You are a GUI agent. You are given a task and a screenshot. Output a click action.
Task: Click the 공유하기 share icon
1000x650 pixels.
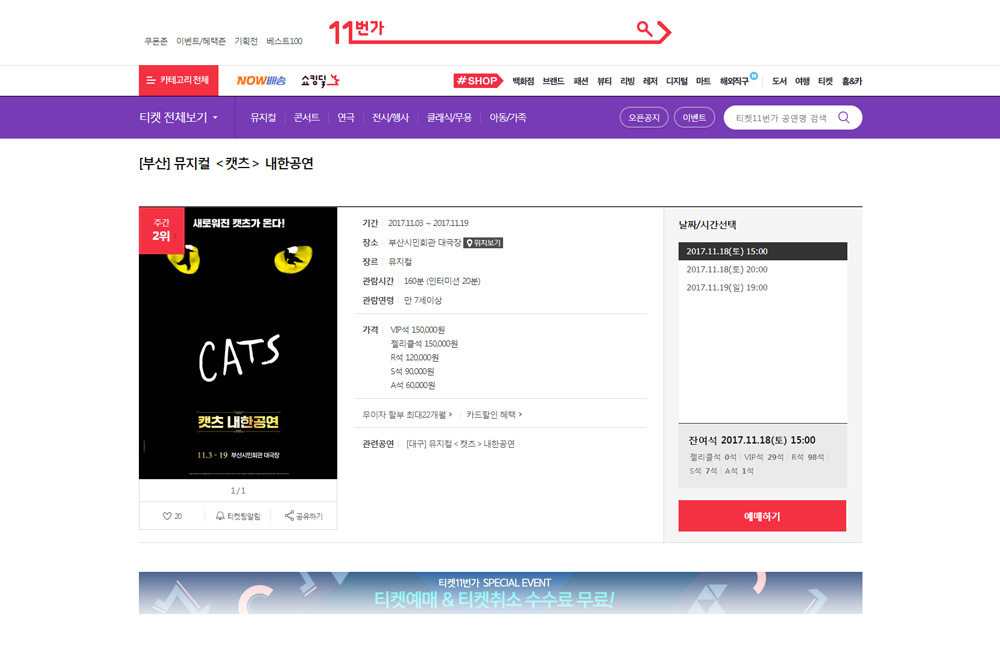click(304, 516)
